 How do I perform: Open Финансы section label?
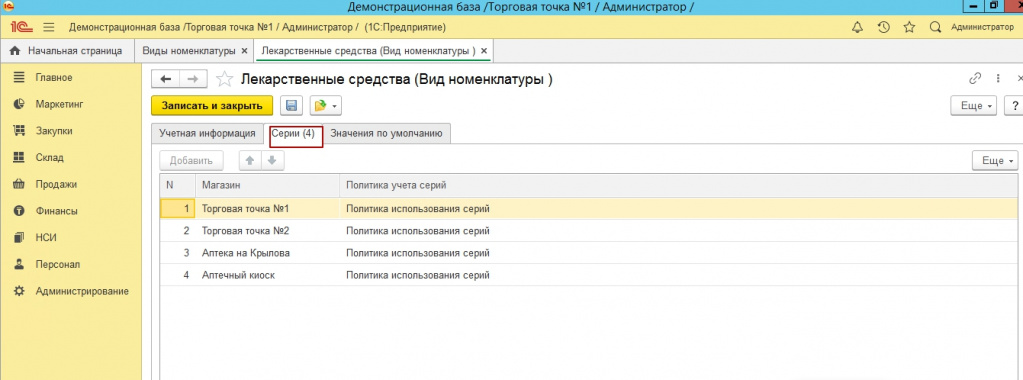point(57,212)
